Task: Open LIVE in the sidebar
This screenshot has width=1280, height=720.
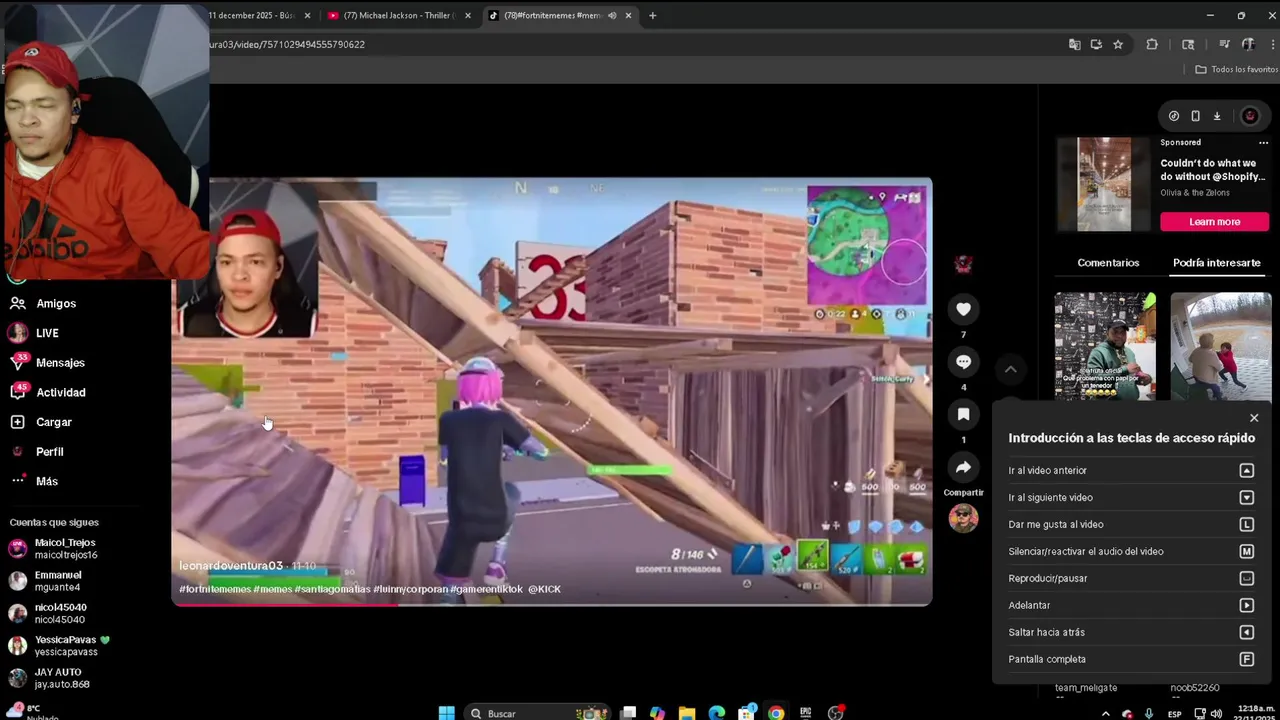Action: (x=35, y=333)
